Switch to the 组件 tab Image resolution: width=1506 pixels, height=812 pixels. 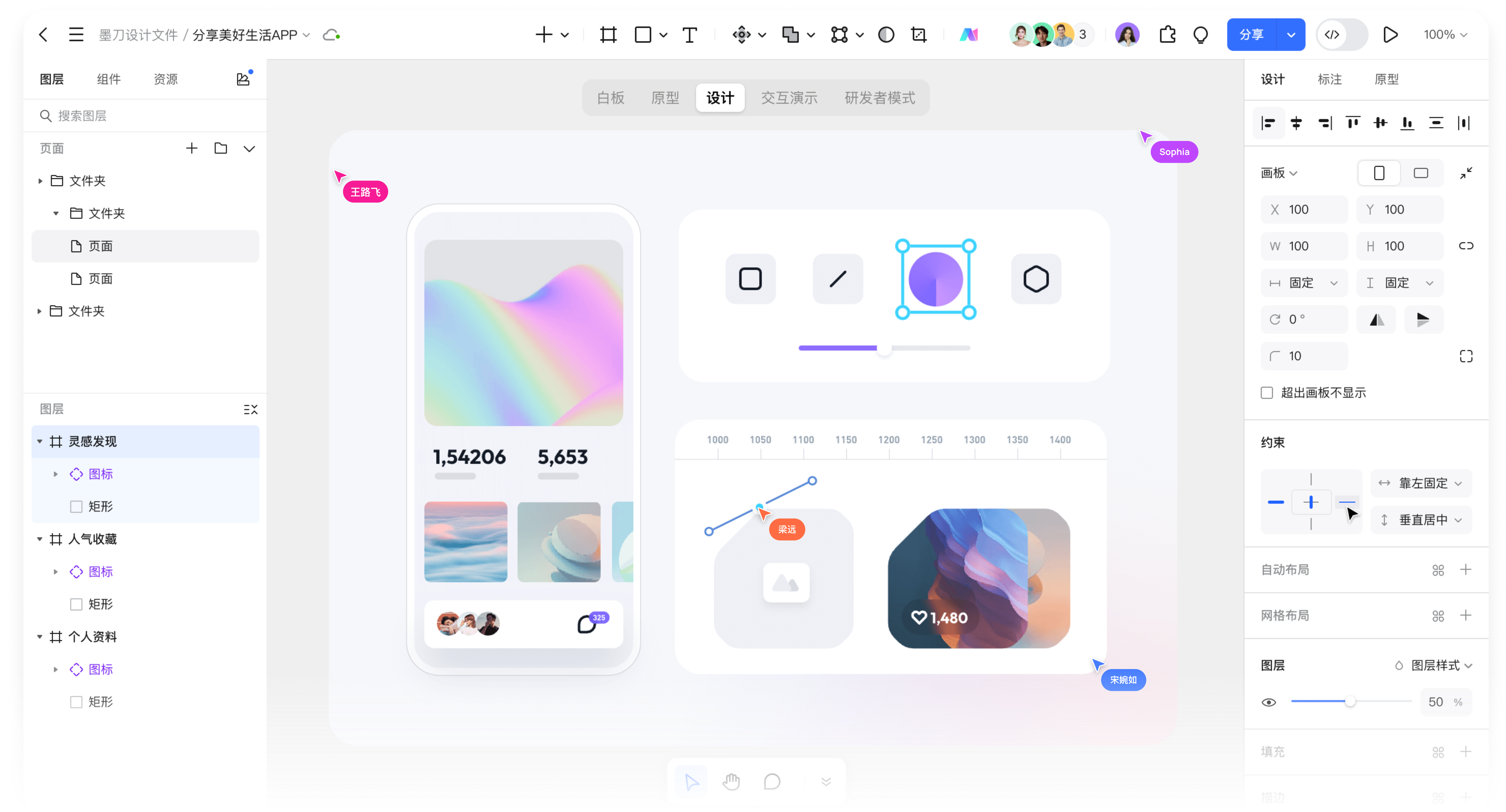click(109, 79)
